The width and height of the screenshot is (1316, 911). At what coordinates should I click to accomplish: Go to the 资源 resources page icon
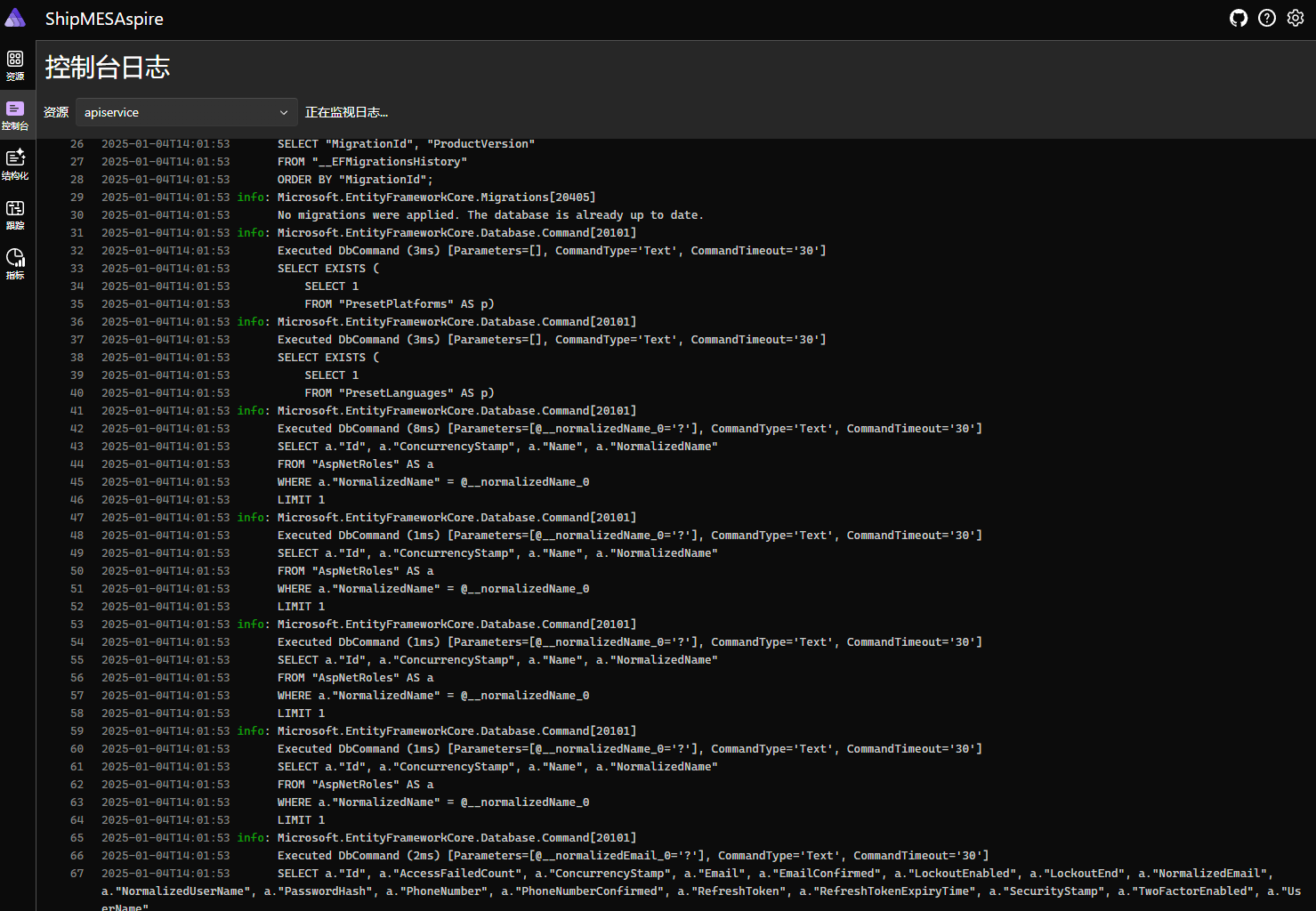[15, 65]
